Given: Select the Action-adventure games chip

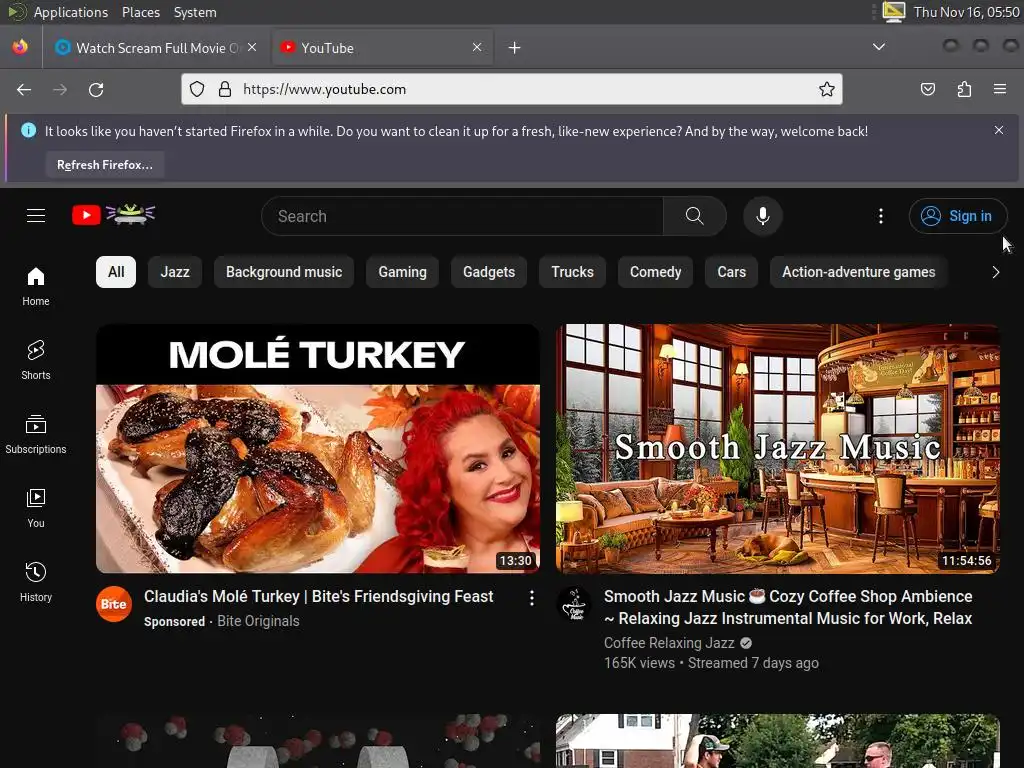Looking at the screenshot, I should tap(859, 272).
